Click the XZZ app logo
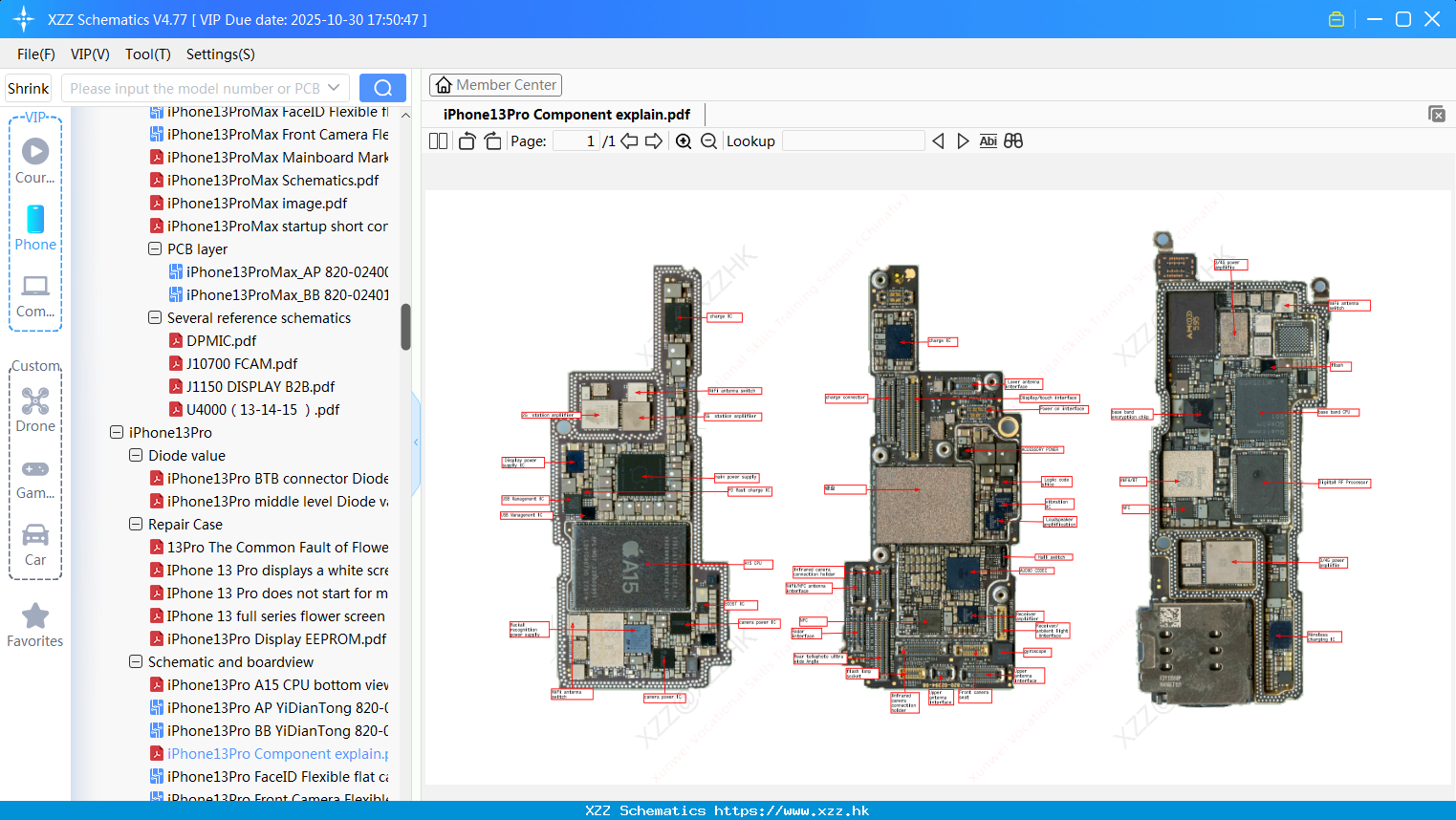Image resolution: width=1456 pixels, height=820 pixels. [24, 19]
